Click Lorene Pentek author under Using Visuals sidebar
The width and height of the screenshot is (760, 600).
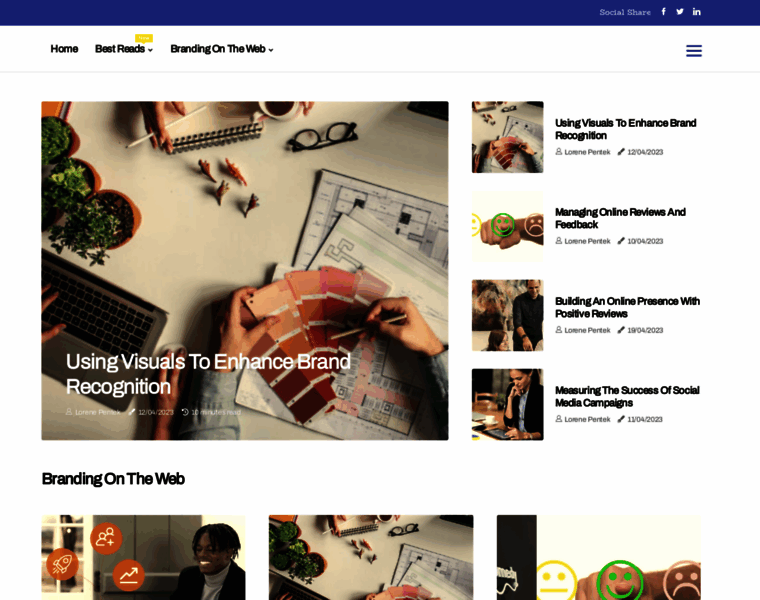[586, 152]
